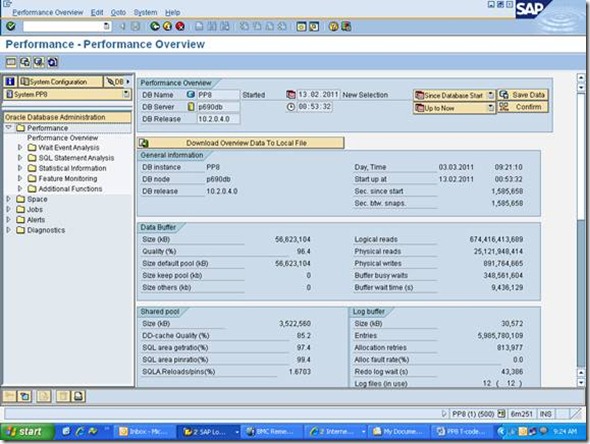590x444 pixels.
Task: Open the Performance Overview menu
Action: 48,12
